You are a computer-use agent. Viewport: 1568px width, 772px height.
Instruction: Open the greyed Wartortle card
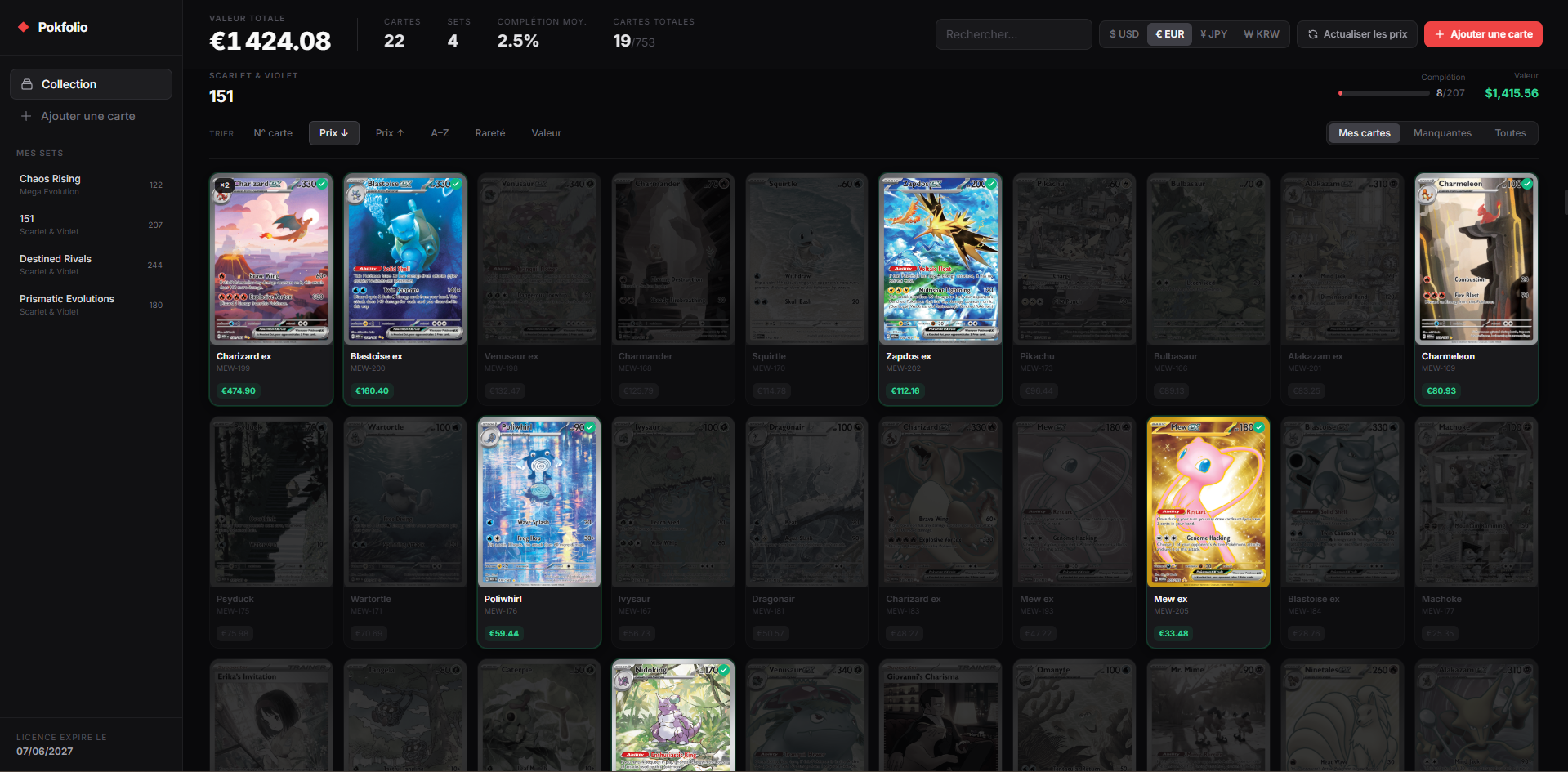pos(405,533)
